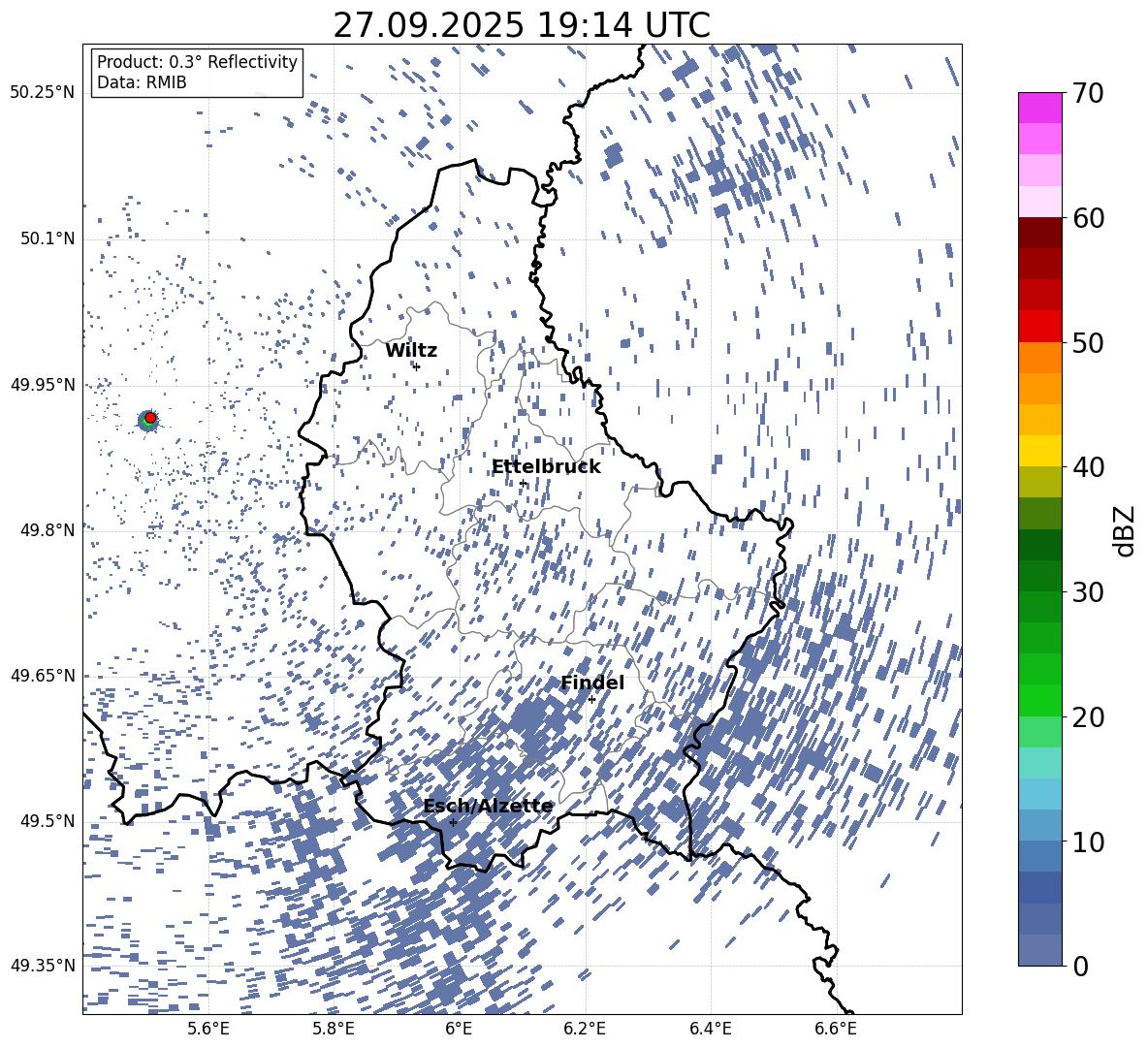This screenshot has height=1048, width=1148.
Task: Click the timestamp title 27.09.2025 19:14 UTC
Action: click(522, 25)
